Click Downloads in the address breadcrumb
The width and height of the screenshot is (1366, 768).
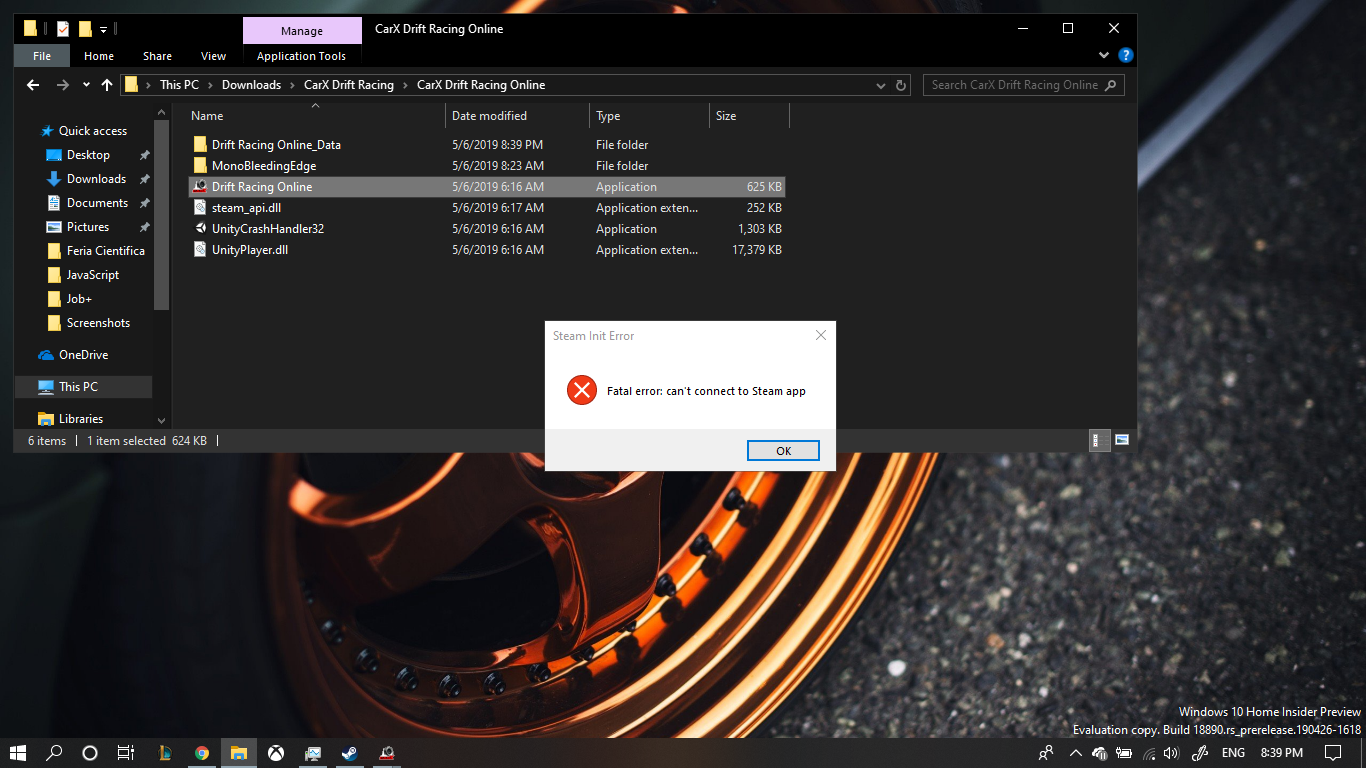(251, 85)
